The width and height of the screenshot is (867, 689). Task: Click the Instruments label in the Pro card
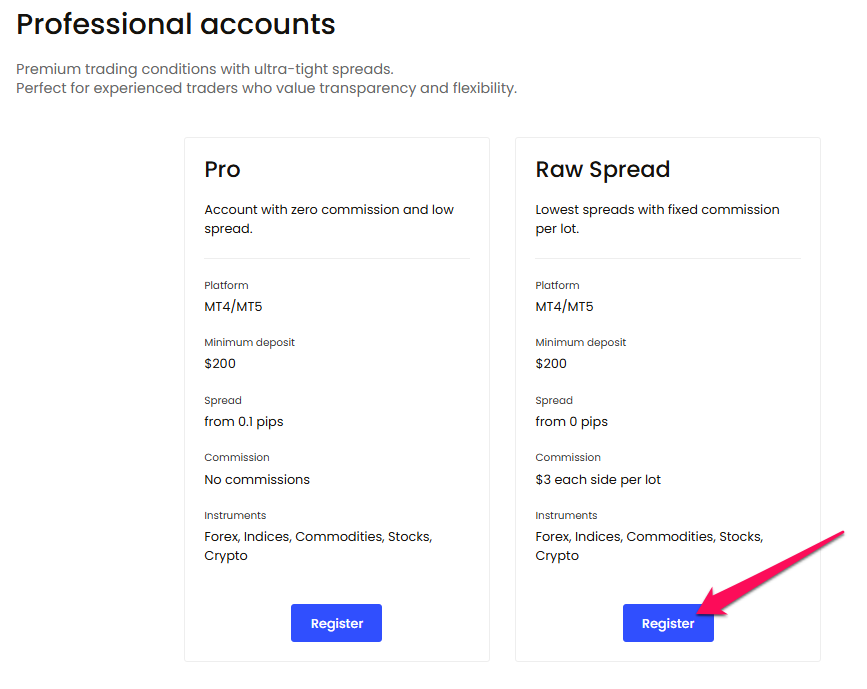tap(235, 515)
